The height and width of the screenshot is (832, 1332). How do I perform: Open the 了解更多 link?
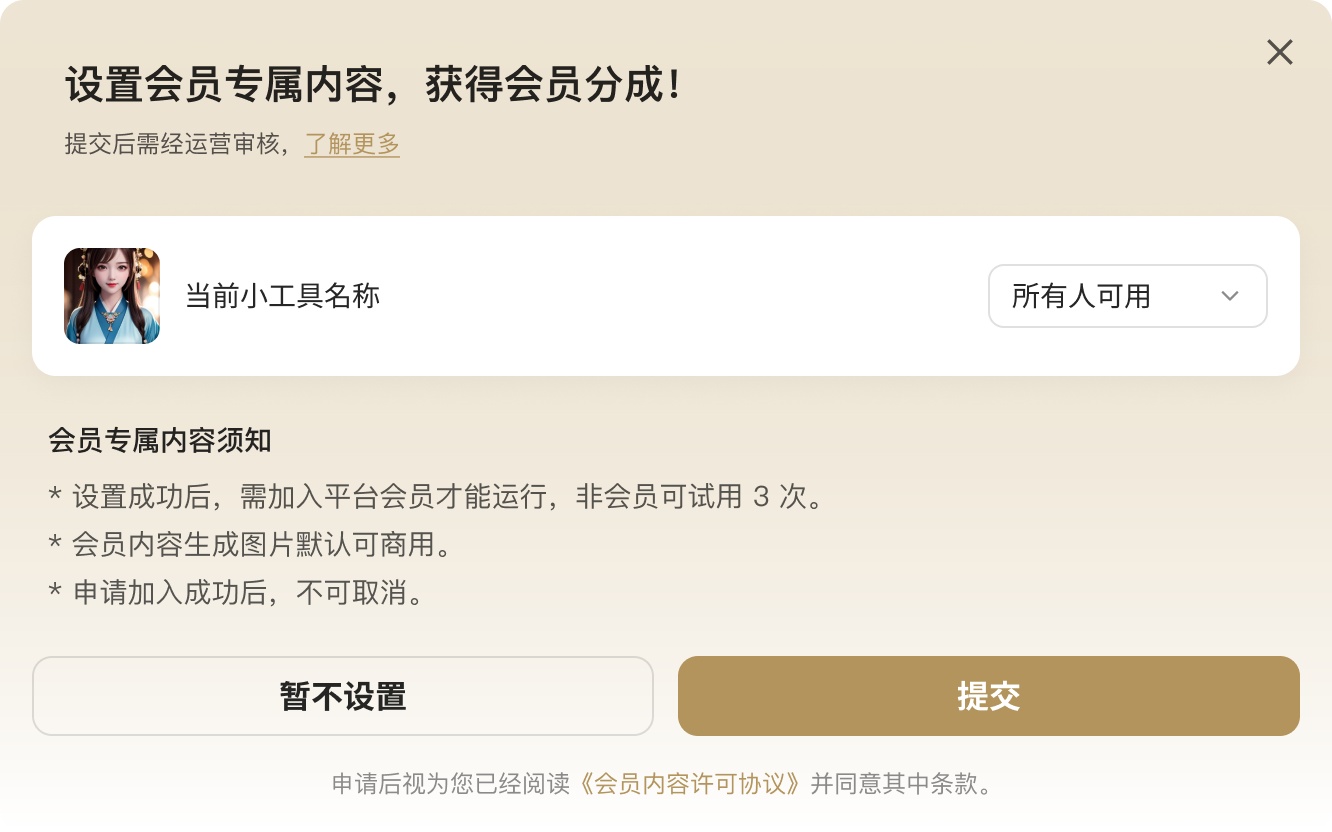(352, 144)
